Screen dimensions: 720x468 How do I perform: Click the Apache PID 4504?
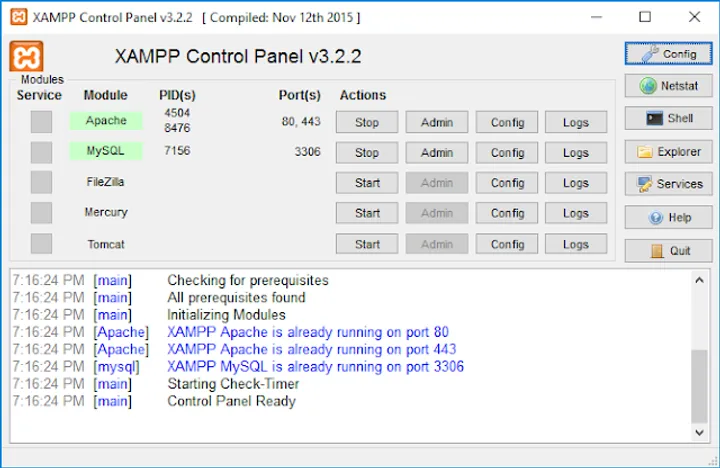(x=177, y=113)
